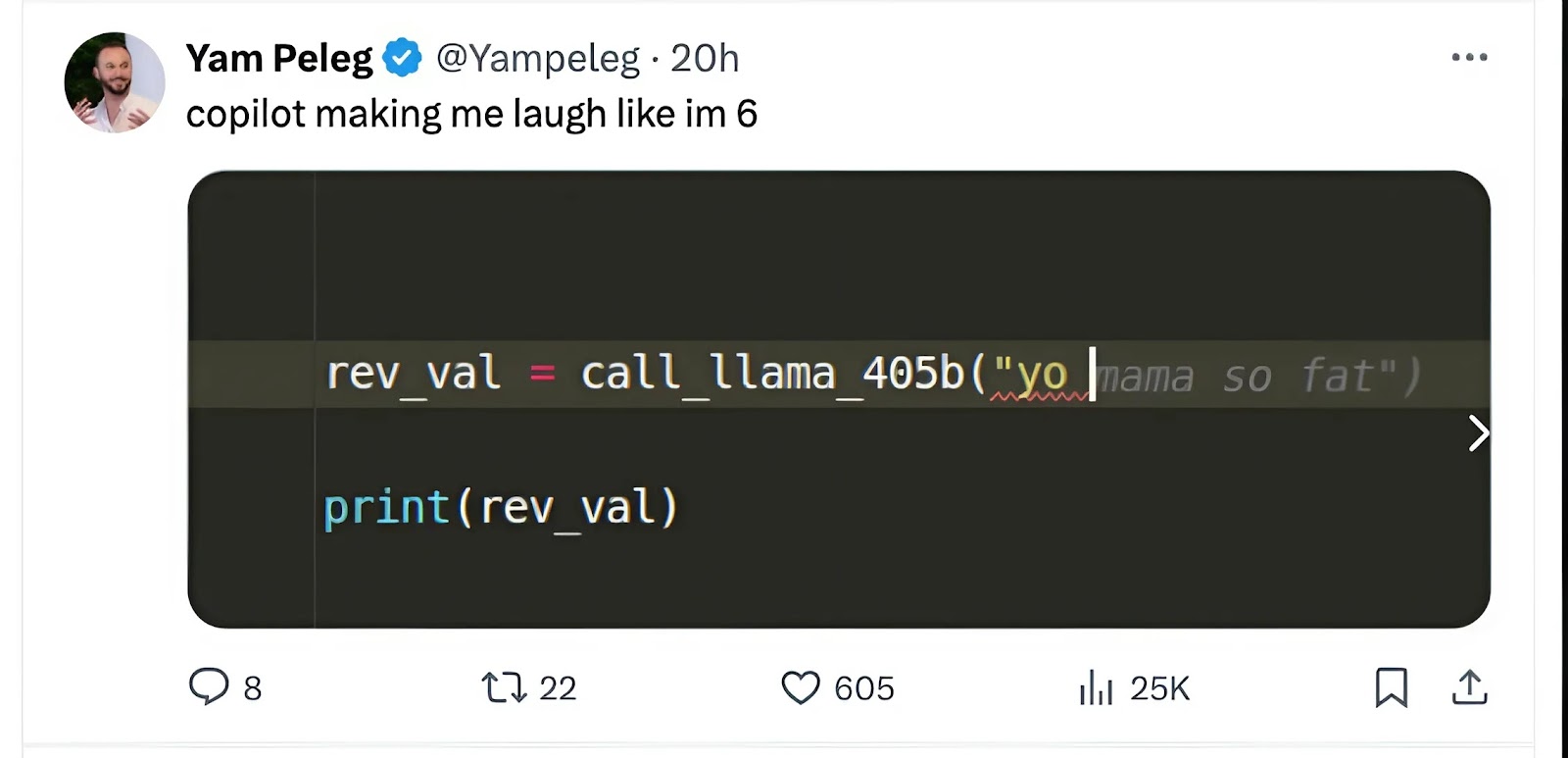
Task: Click the 25K views count
Action: tap(1159, 688)
